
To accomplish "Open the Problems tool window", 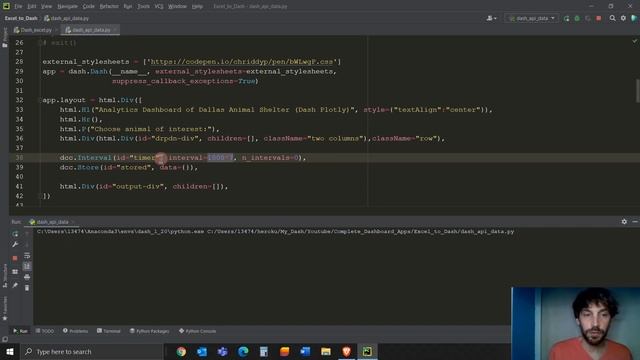I will click(76, 331).
